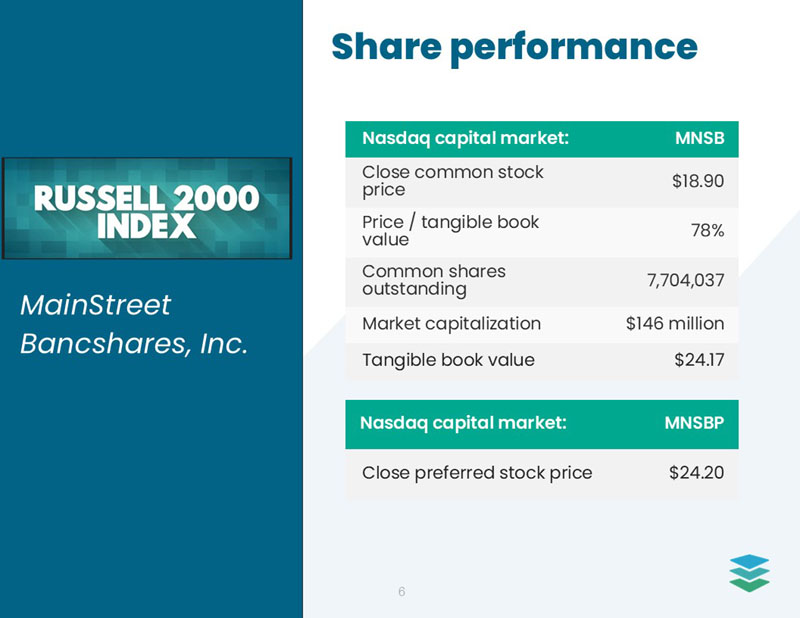The width and height of the screenshot is (800, 618).
Task: Click the Market capitalization label
Action: [x=451, y=324]
